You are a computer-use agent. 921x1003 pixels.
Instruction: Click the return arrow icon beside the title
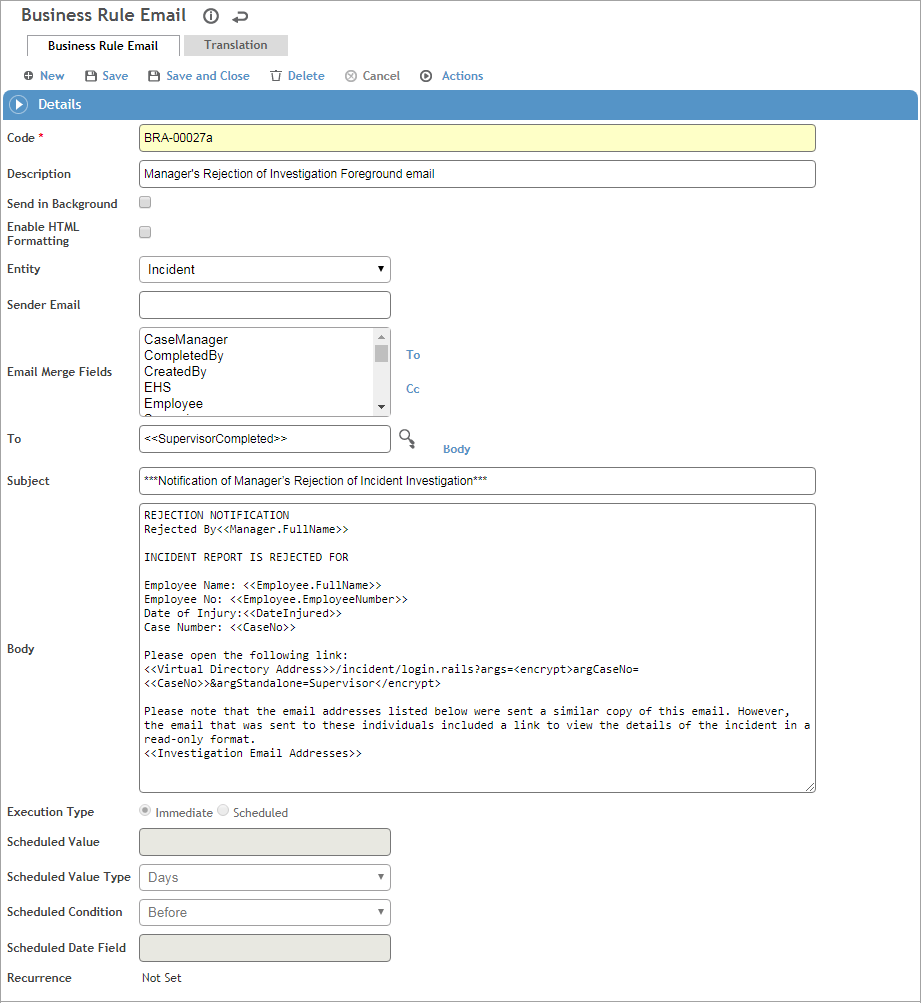(240, 17)
